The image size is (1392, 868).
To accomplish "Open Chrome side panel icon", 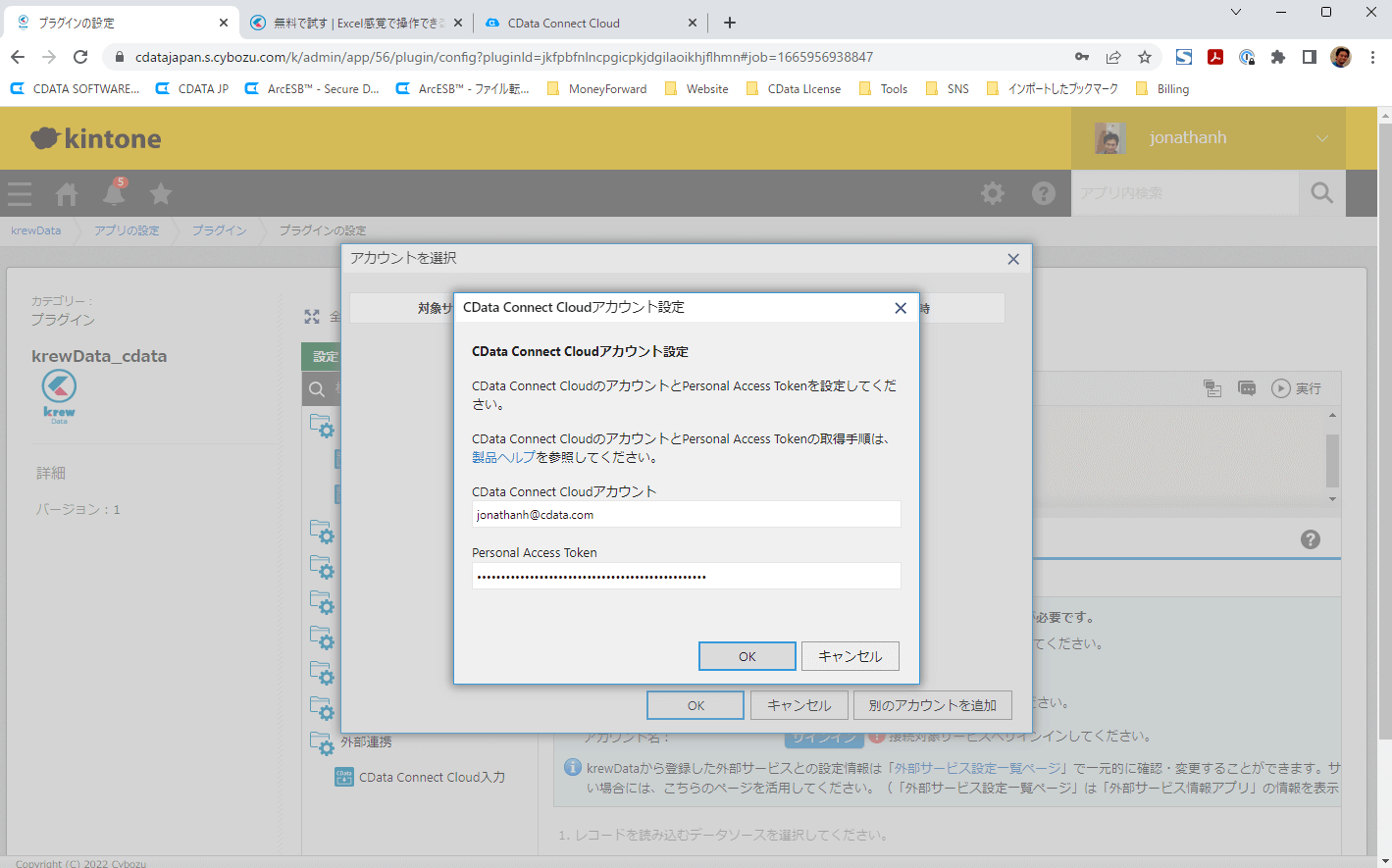I will 1310,57.
